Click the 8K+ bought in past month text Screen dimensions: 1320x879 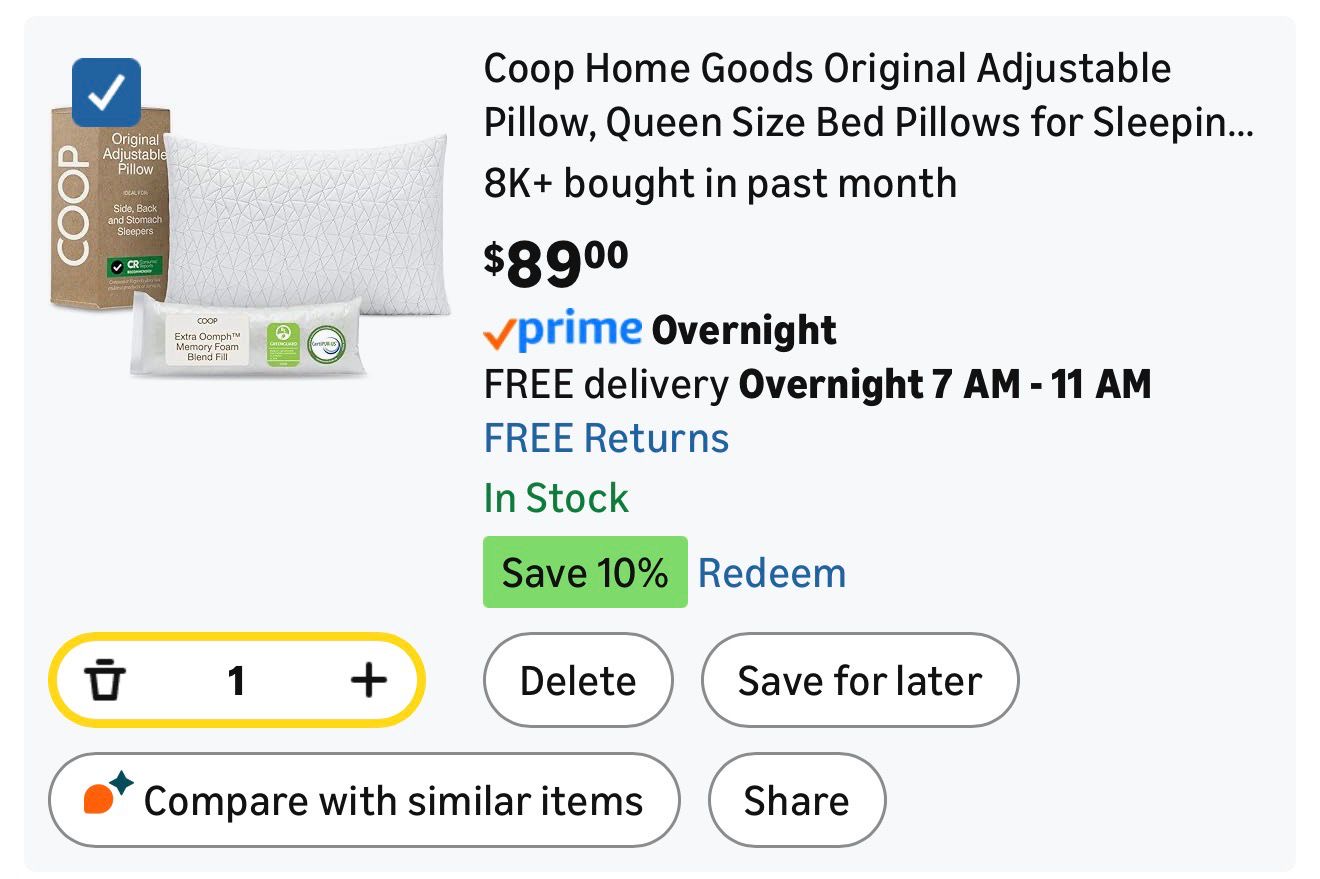(x=720, y=184)
